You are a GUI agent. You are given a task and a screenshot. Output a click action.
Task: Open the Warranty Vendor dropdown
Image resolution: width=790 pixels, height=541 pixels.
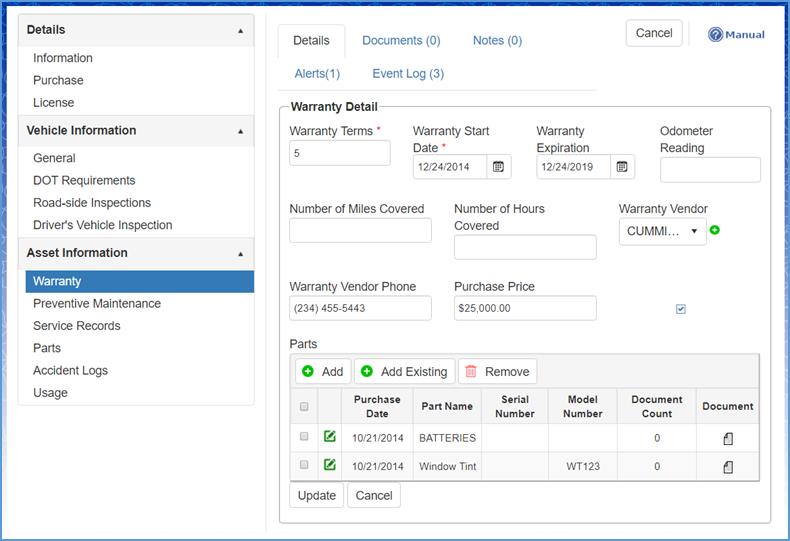[x=662, y=232]
